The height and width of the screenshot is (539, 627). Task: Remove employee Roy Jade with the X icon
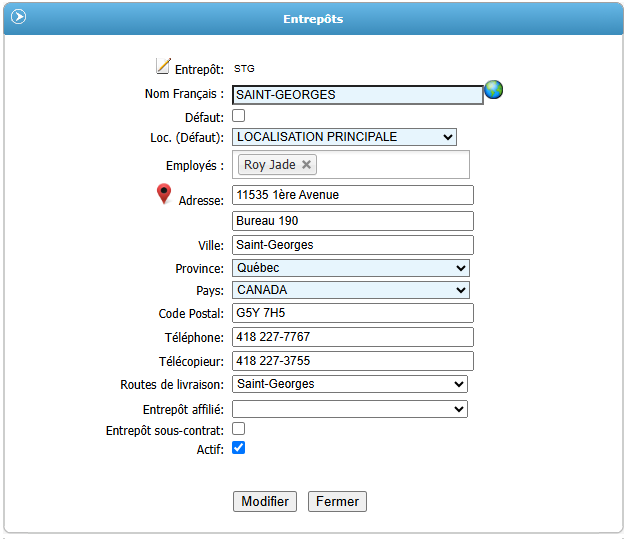306,164
